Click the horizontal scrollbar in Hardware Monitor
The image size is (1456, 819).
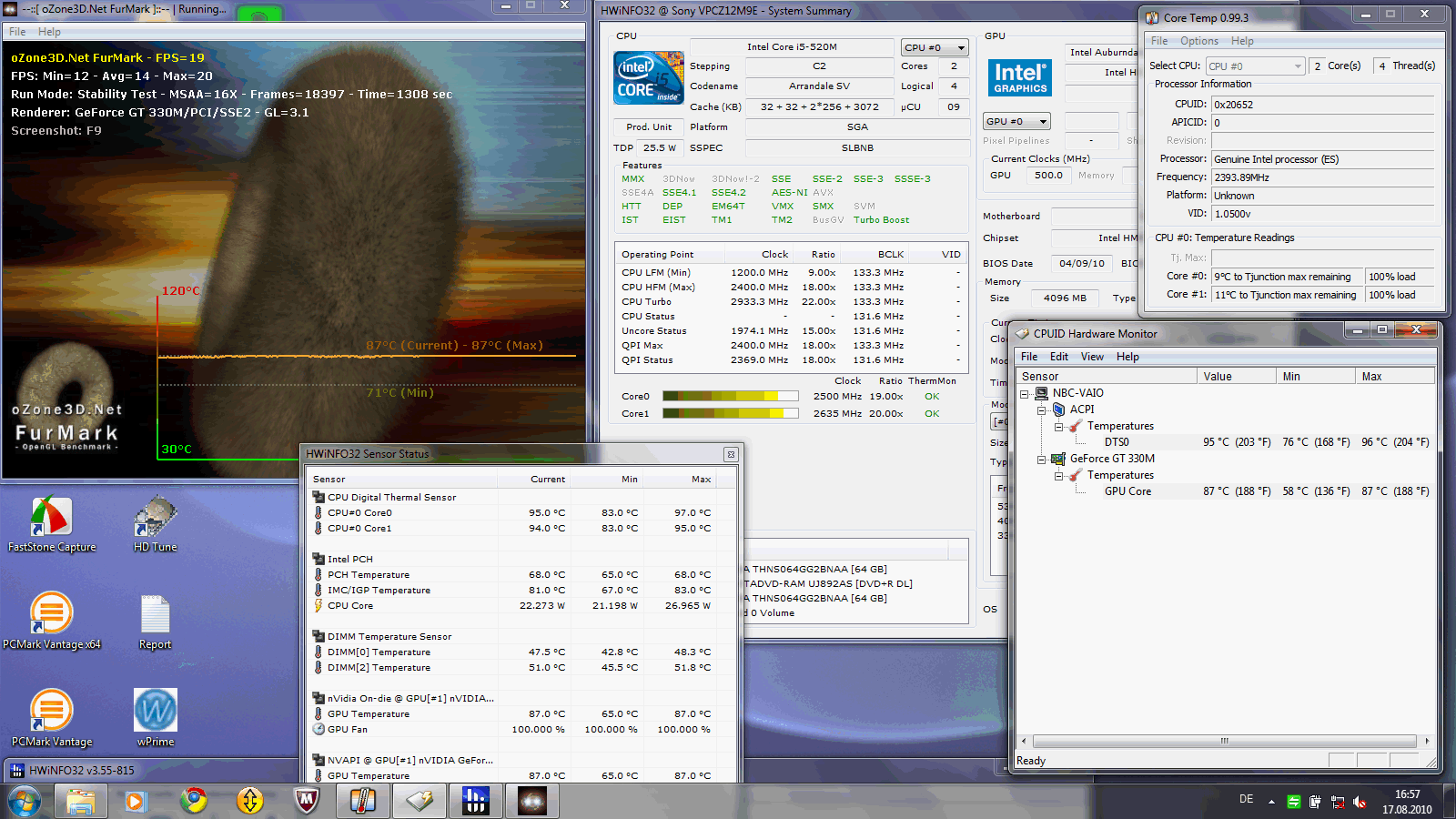(x=1224, y=741)
